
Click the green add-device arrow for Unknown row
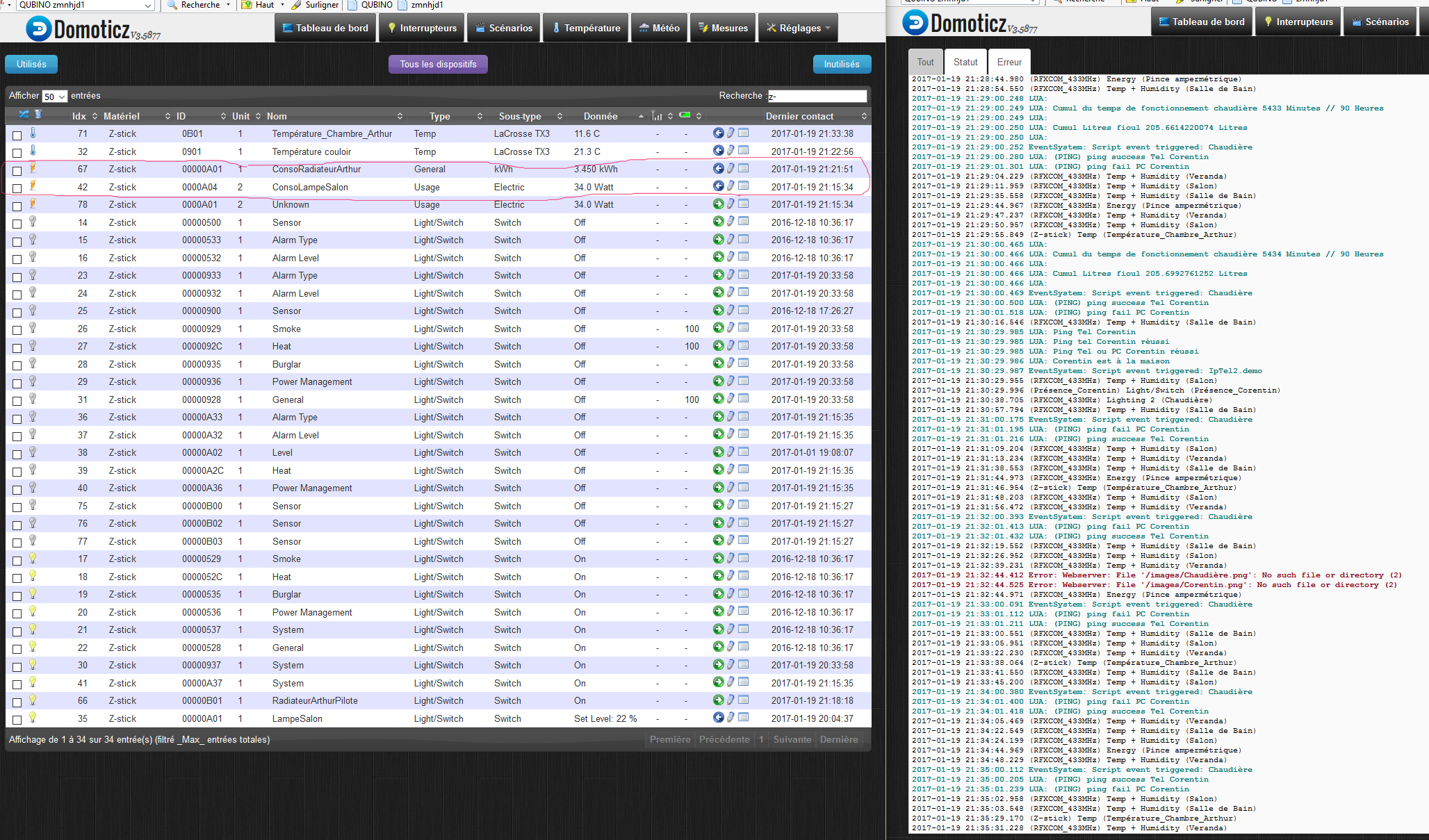pyautogui.click(x=718, y=204)
